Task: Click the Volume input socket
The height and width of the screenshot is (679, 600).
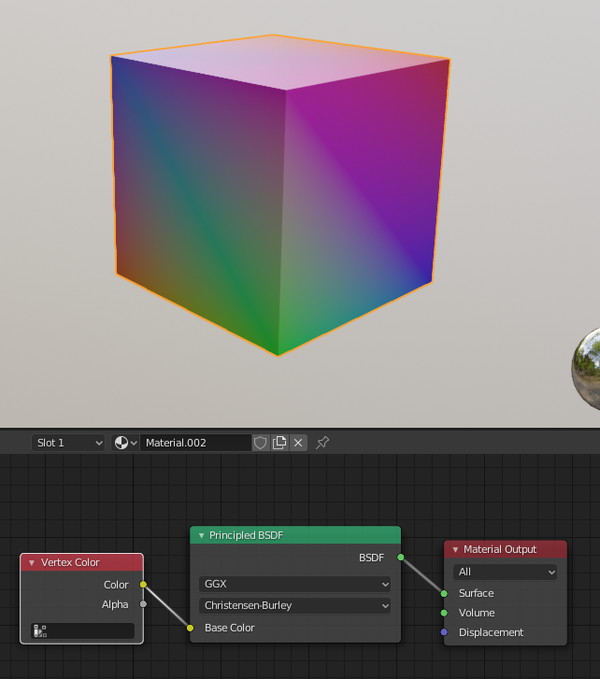Action: (444, 613)
